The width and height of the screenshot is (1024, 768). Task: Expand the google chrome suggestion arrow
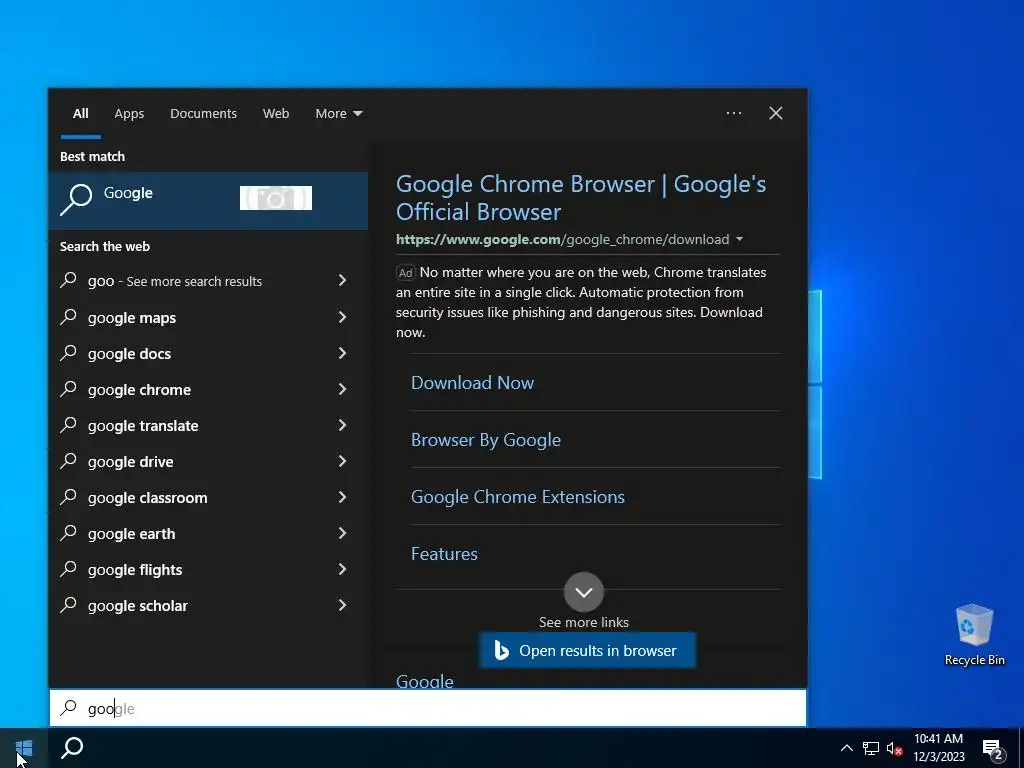tap(342, 389)
